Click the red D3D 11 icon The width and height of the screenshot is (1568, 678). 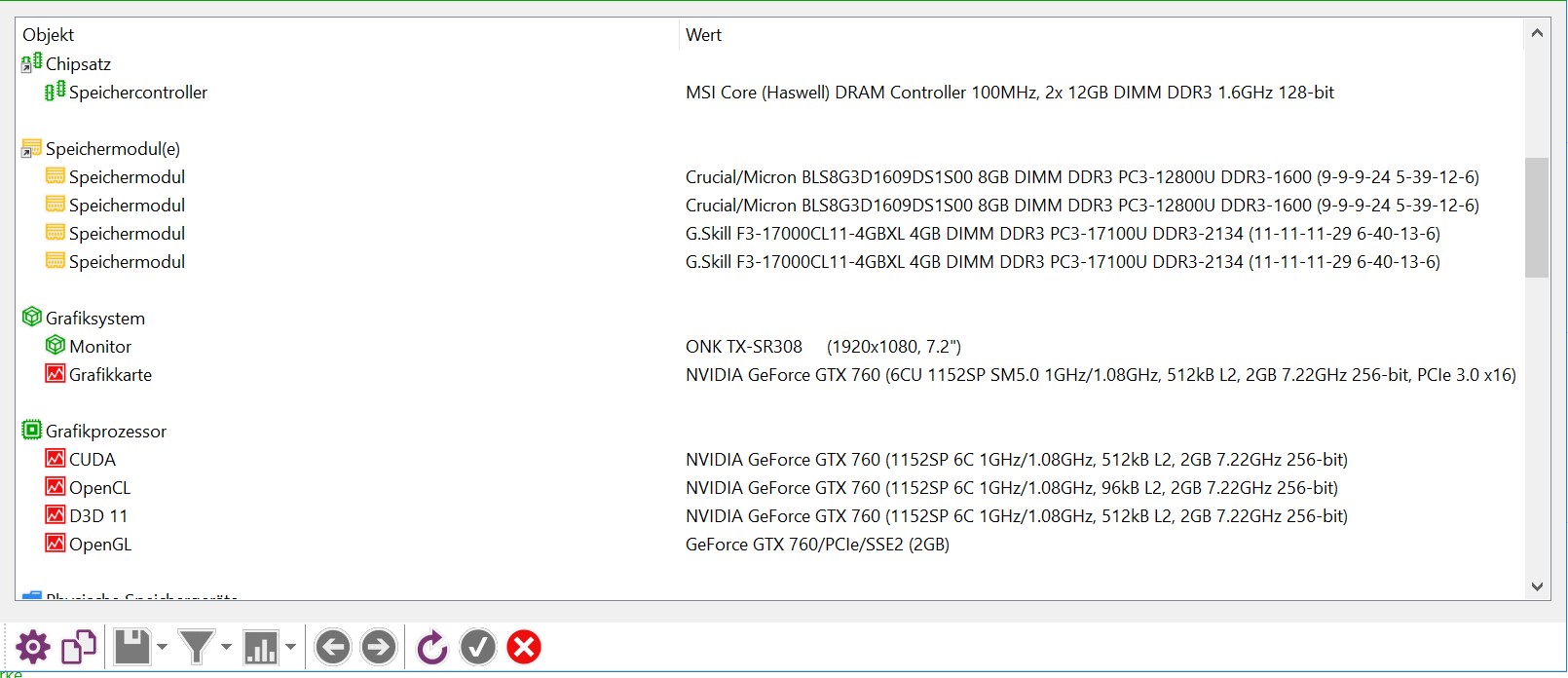56,515
